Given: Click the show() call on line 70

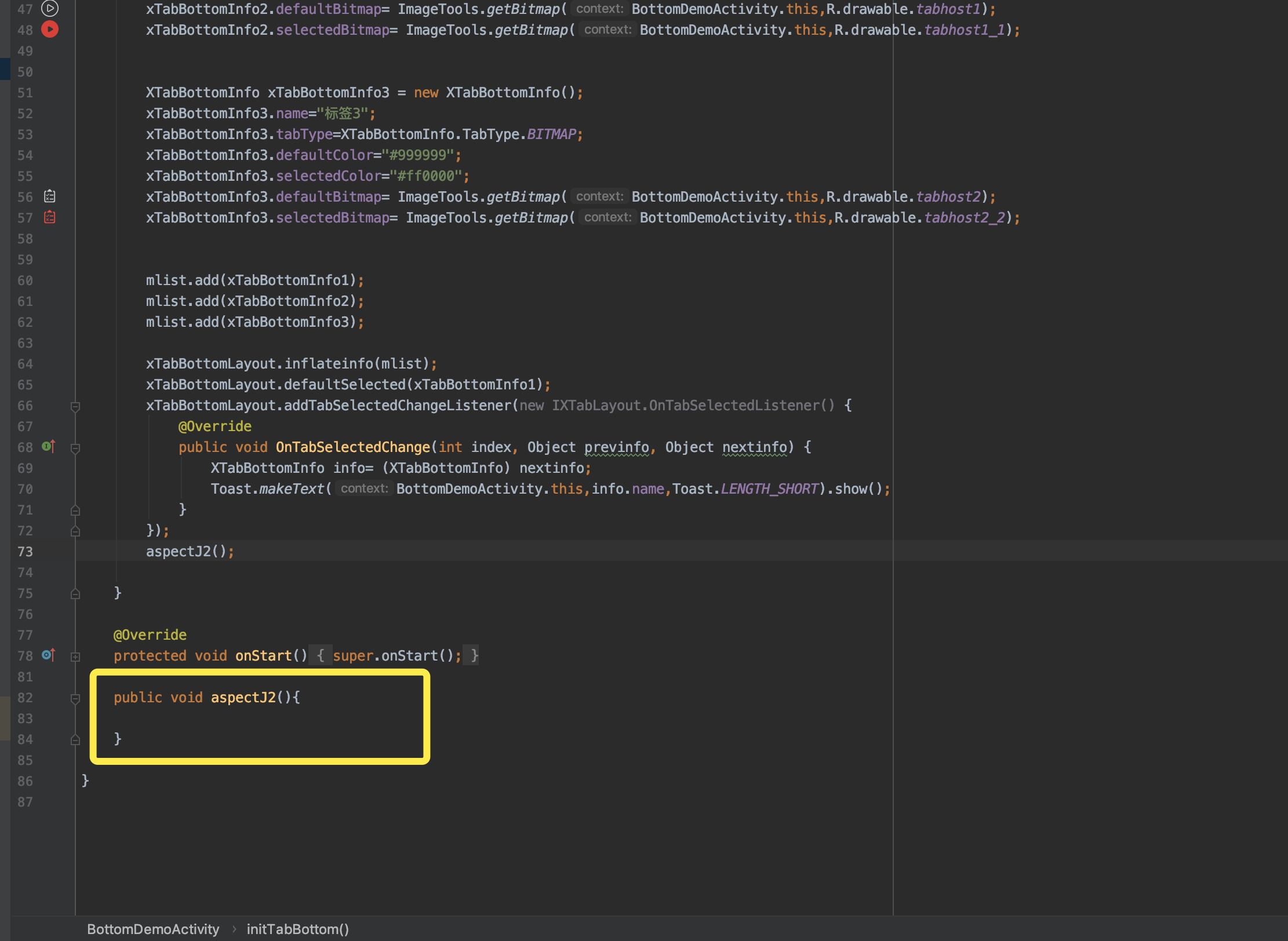Looking at the screenshot, I should (858, 488).
